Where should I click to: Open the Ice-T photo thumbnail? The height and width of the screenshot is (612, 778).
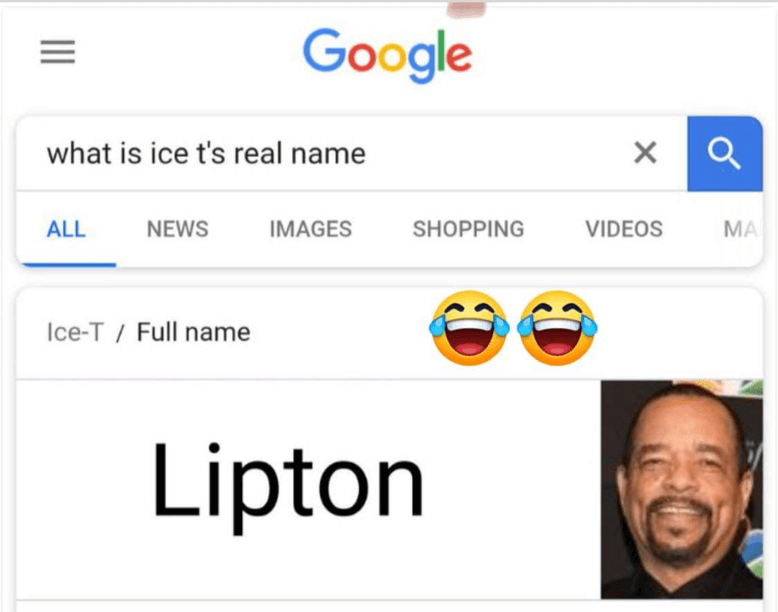click(x=682, y=489)
